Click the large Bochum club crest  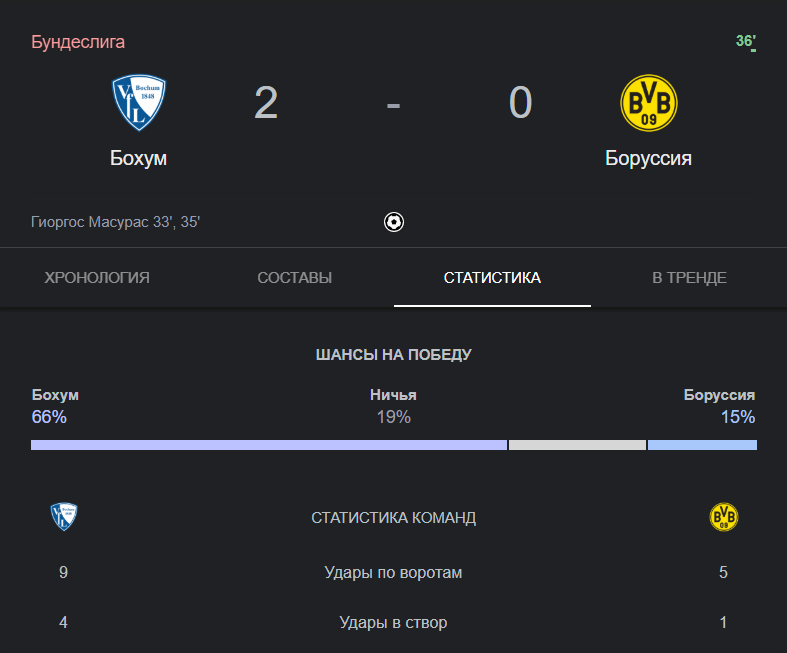(x=139, y=103)
